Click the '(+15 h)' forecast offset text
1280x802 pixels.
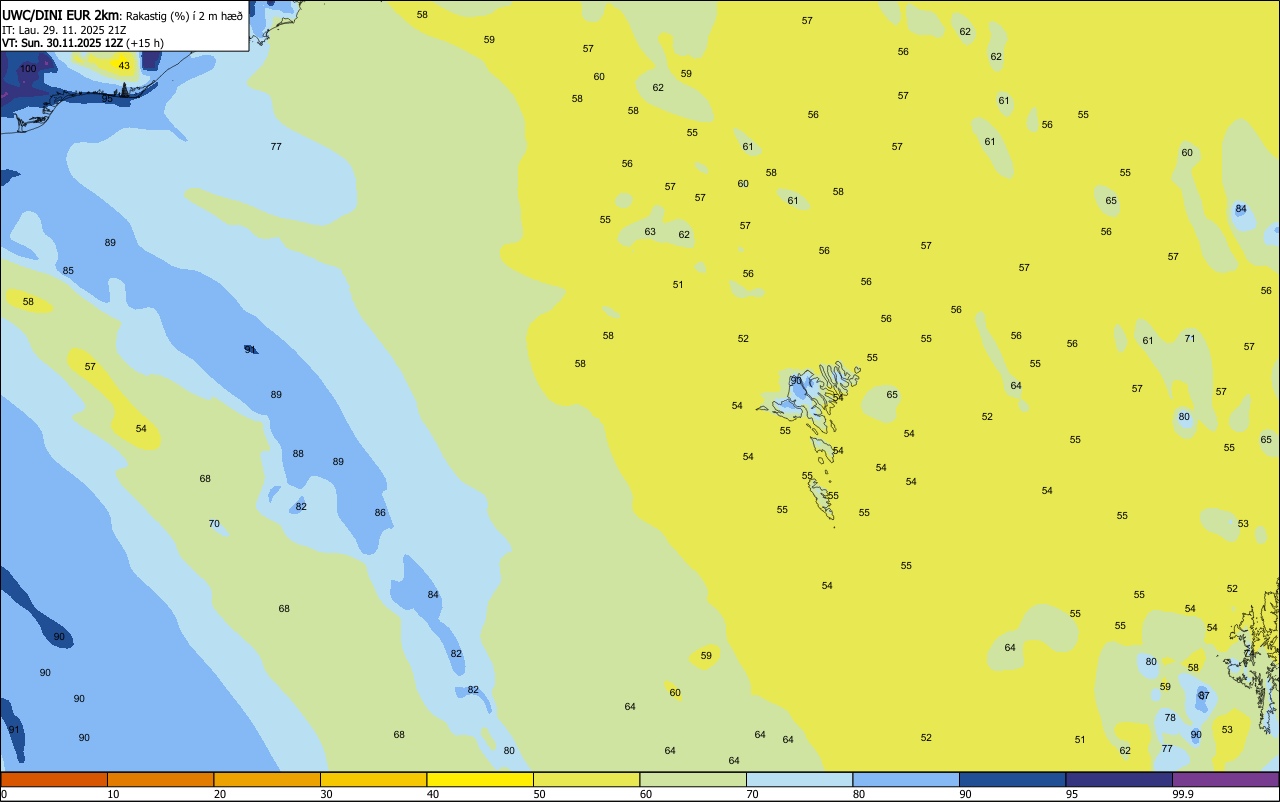coord(145,43)
